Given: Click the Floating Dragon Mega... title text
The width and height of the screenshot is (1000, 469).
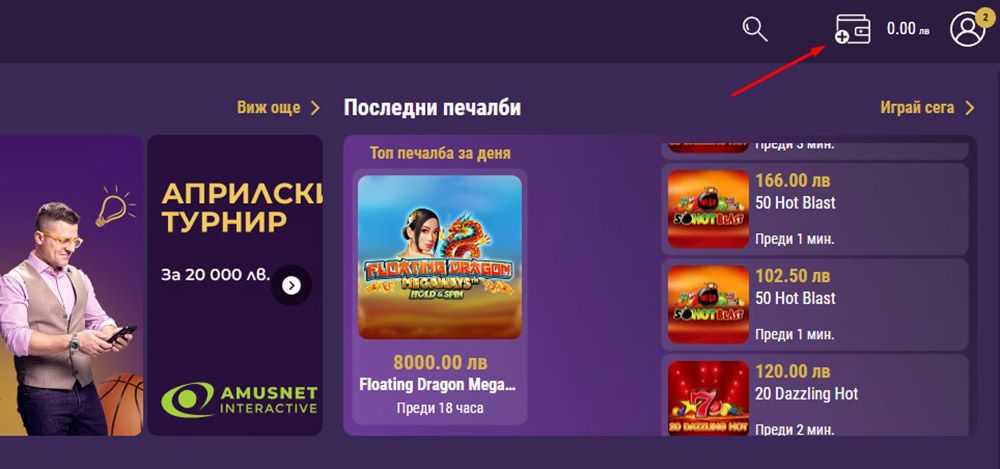Looking at the screenshot, I should pyautogui.click(x=438, y=385).
